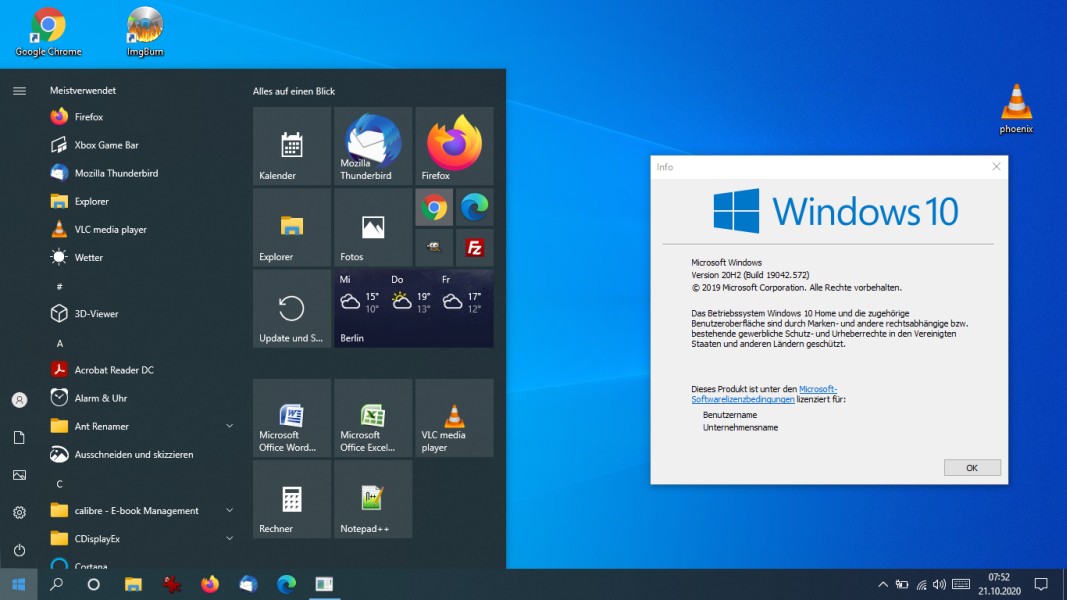Click the Alles auf einen Blick group title

pyautogui.click(x=294, y=91)
